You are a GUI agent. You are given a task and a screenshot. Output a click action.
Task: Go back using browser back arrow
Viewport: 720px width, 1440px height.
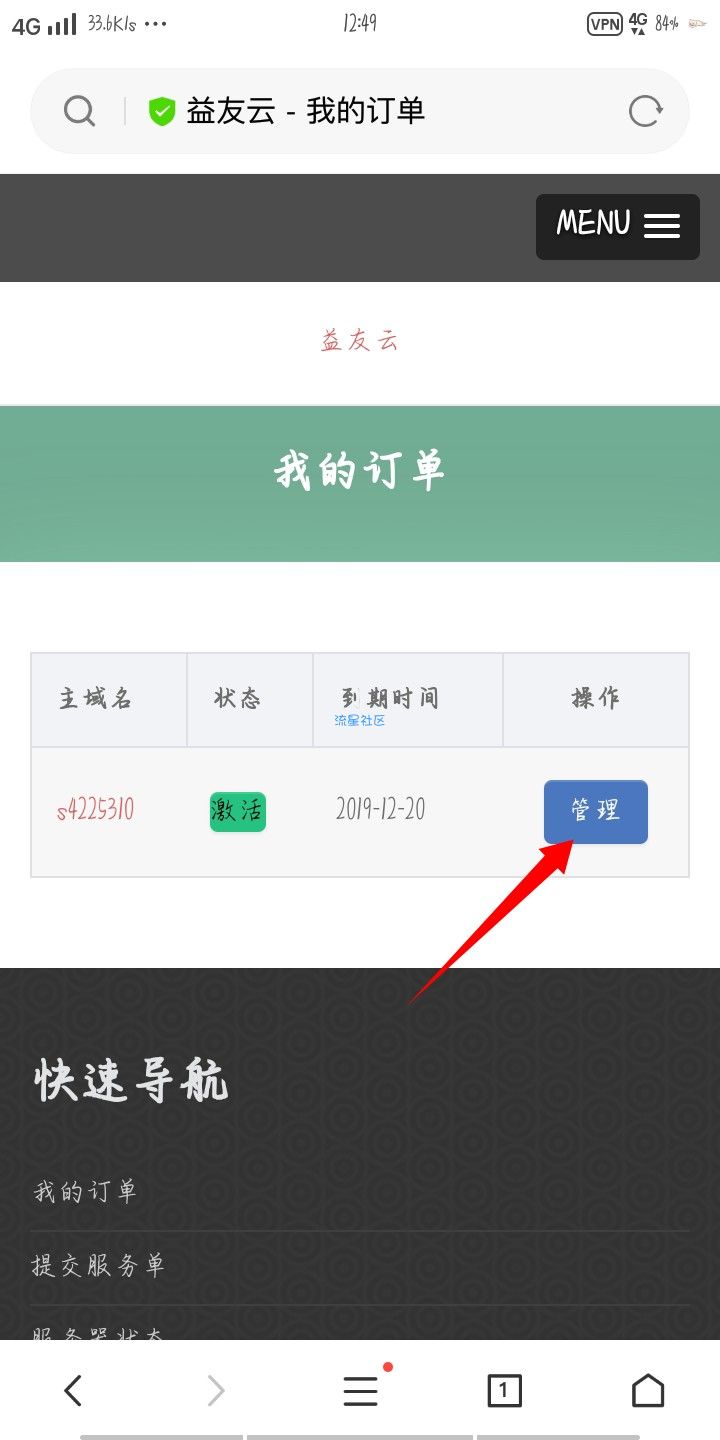click(x=72, y=1390)
